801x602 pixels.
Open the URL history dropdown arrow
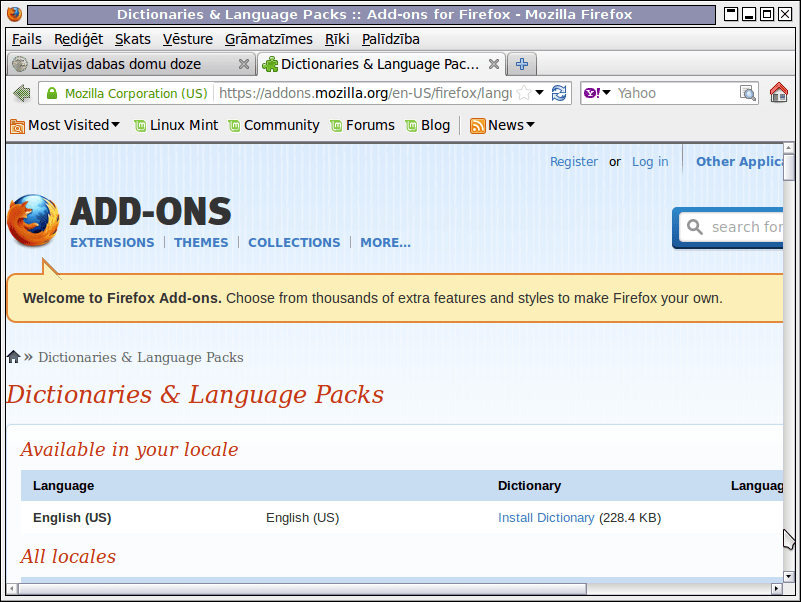pos(539,92)
